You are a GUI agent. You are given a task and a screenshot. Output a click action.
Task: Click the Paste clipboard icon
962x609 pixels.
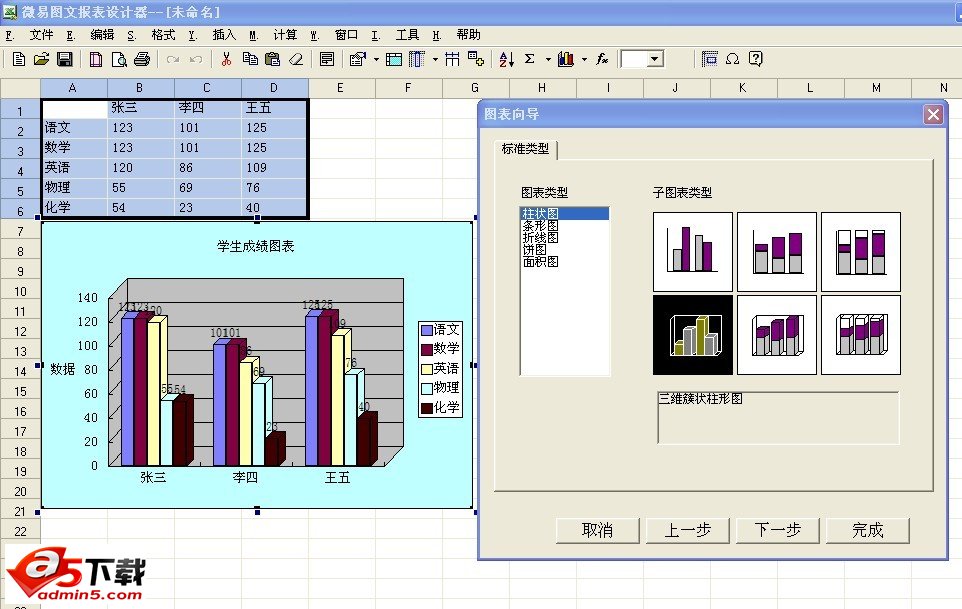coord(272,60)
